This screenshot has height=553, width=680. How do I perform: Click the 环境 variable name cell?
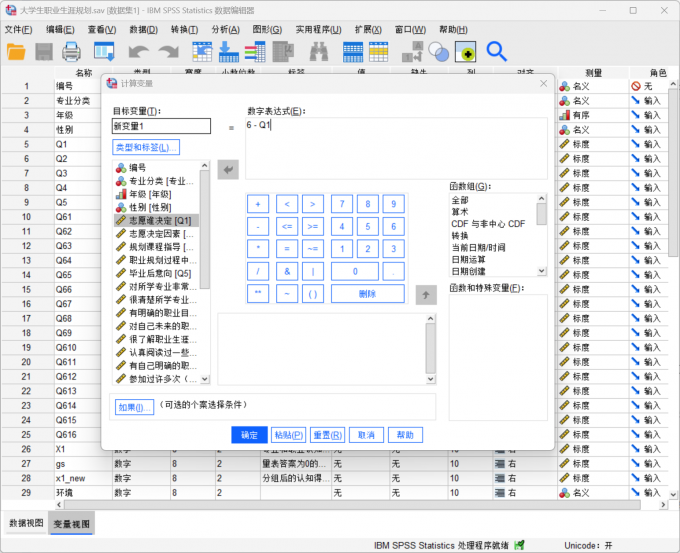[83, 493]
